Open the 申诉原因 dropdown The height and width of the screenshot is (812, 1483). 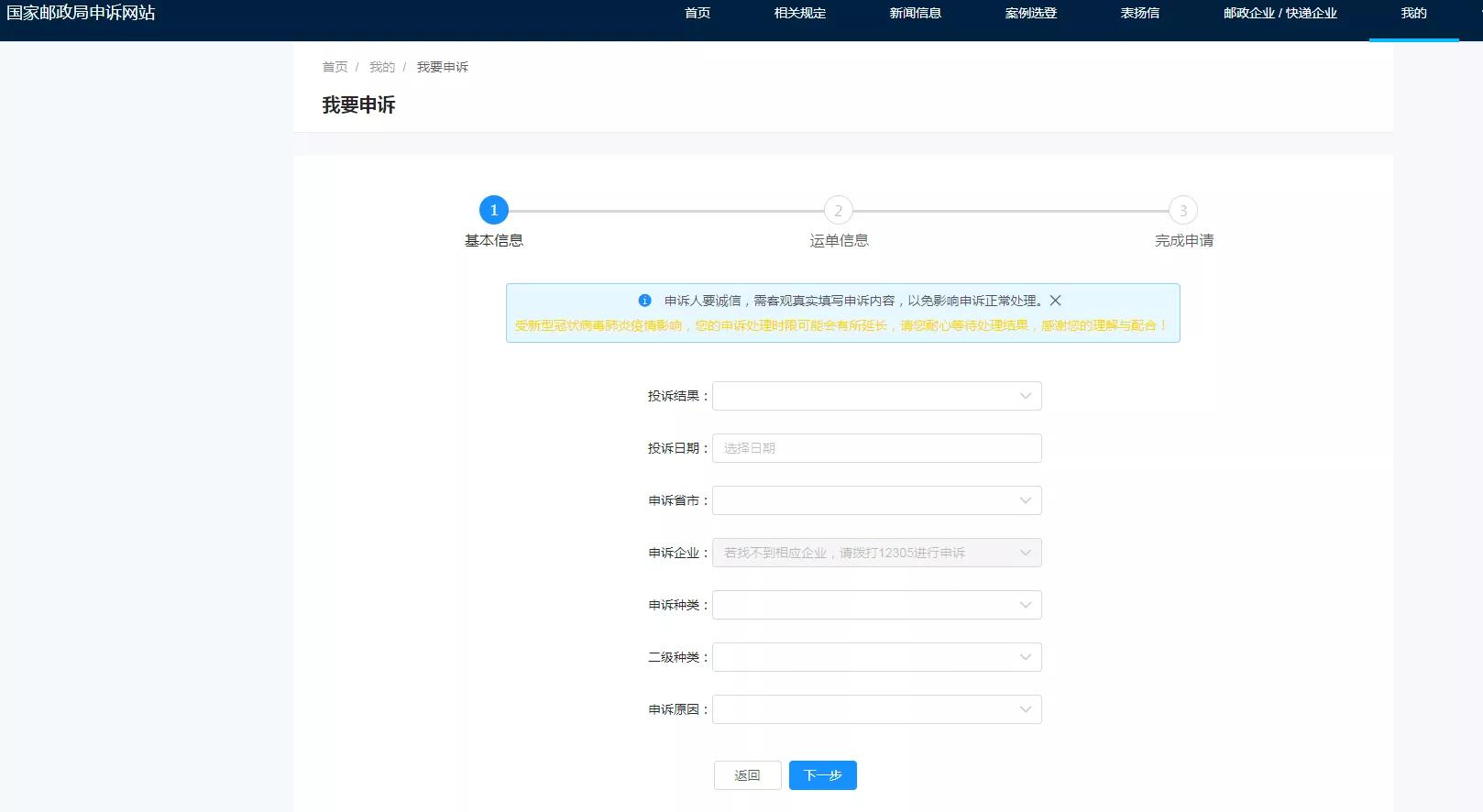877,709
